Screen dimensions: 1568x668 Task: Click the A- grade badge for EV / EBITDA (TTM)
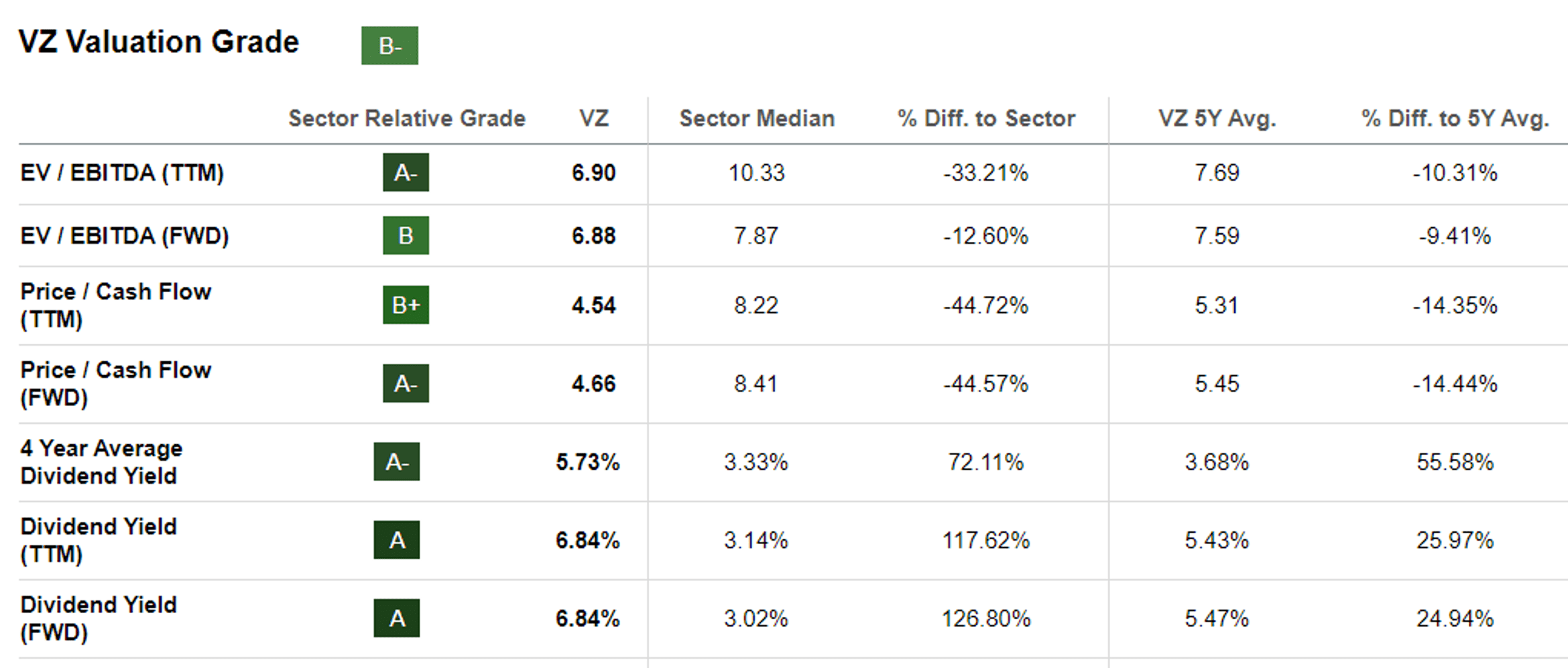406,173
